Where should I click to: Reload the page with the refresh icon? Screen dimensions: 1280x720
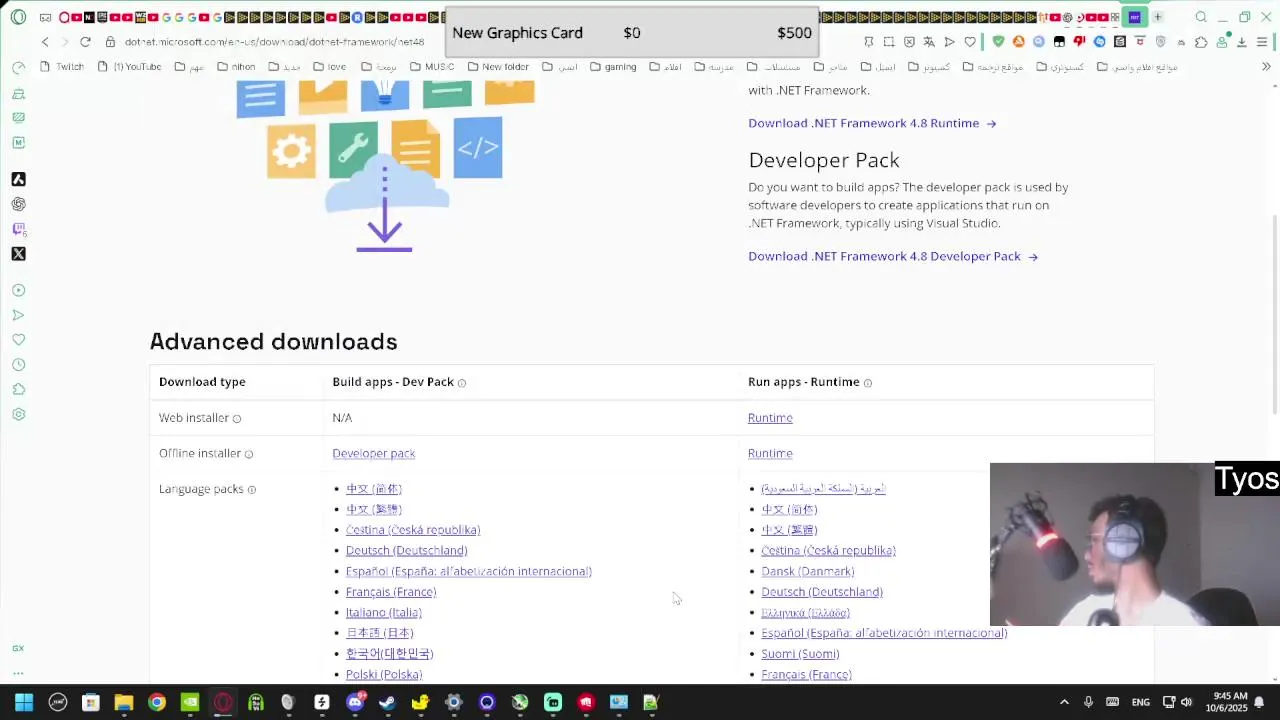pyautogui.click(x=85, y=42)
